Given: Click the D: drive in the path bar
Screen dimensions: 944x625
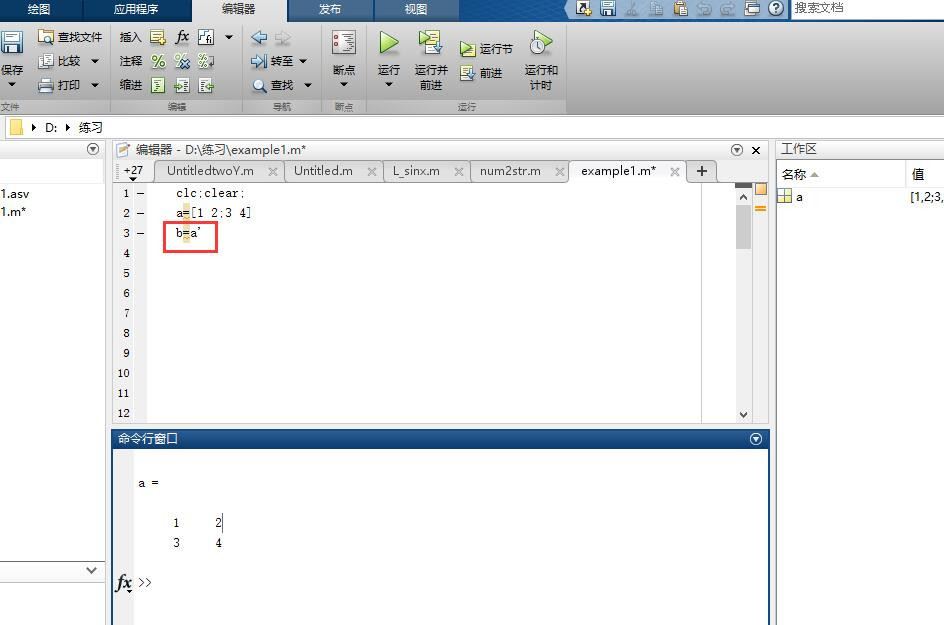Looking at the screenshot, I should (51, 128).
